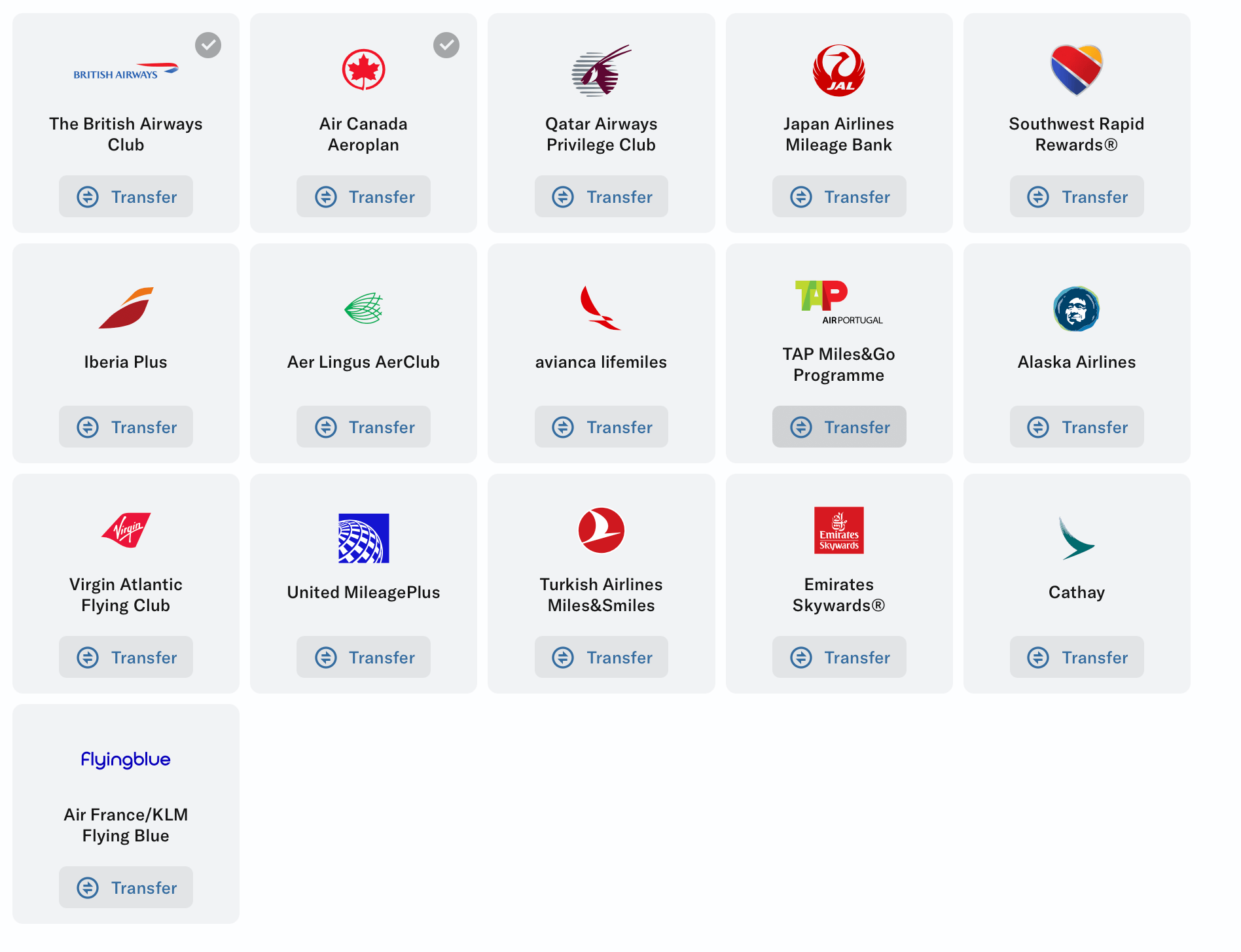
Task: Click the Emirates Skywards logo
Action: click(x=838, y=531)
